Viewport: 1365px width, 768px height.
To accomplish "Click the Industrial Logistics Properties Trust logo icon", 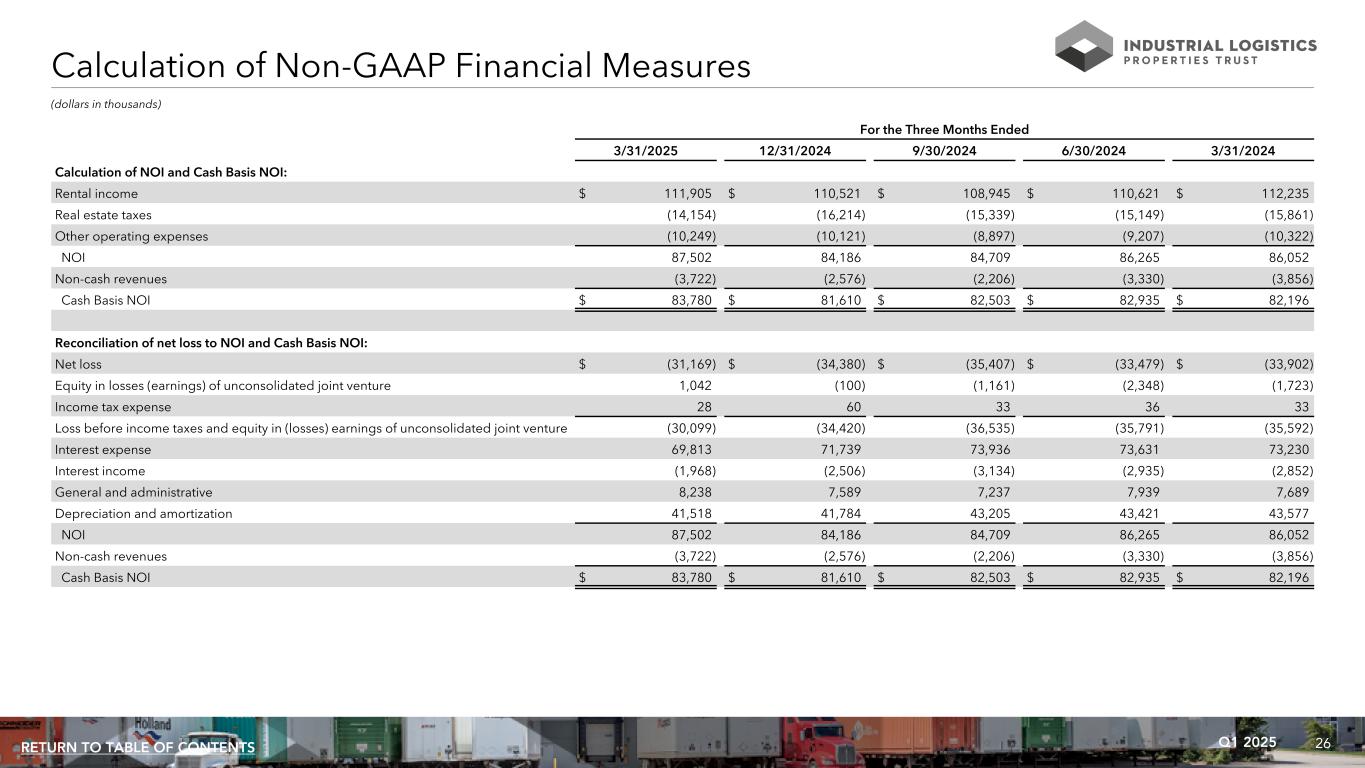I will click(1083, 46).
